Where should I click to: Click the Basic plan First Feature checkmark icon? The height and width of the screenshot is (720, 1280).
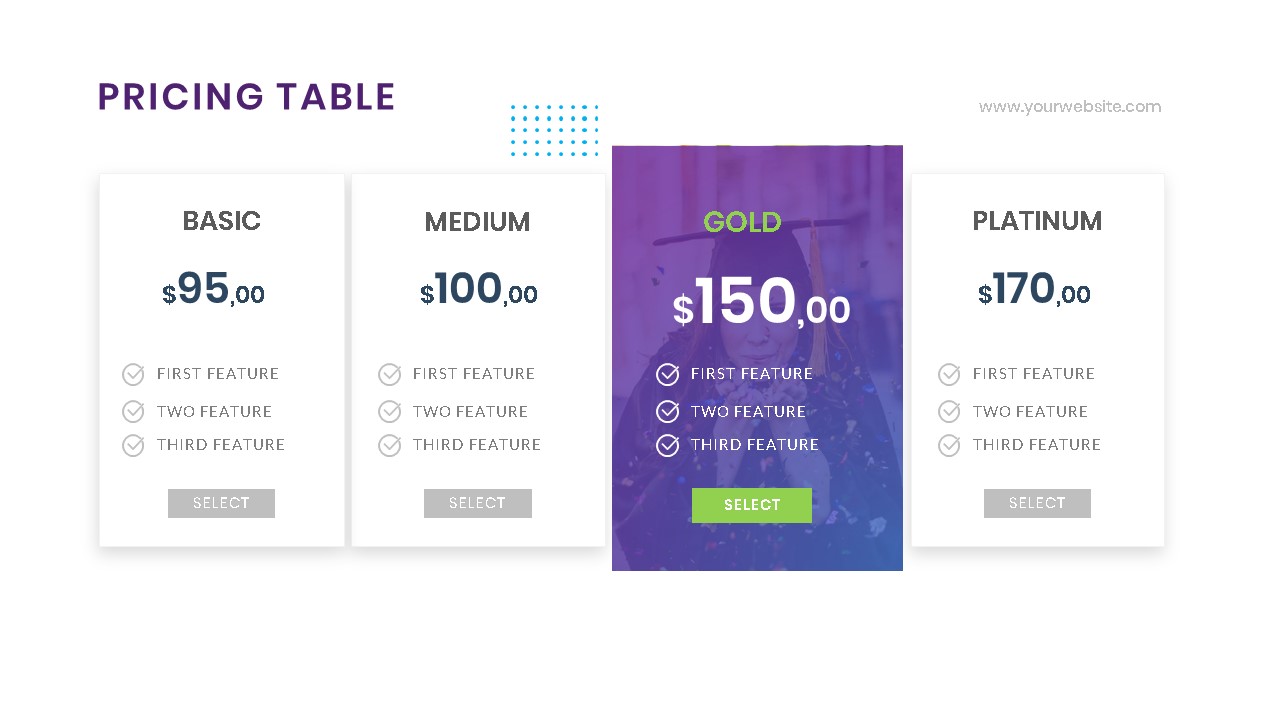point(133,374)
